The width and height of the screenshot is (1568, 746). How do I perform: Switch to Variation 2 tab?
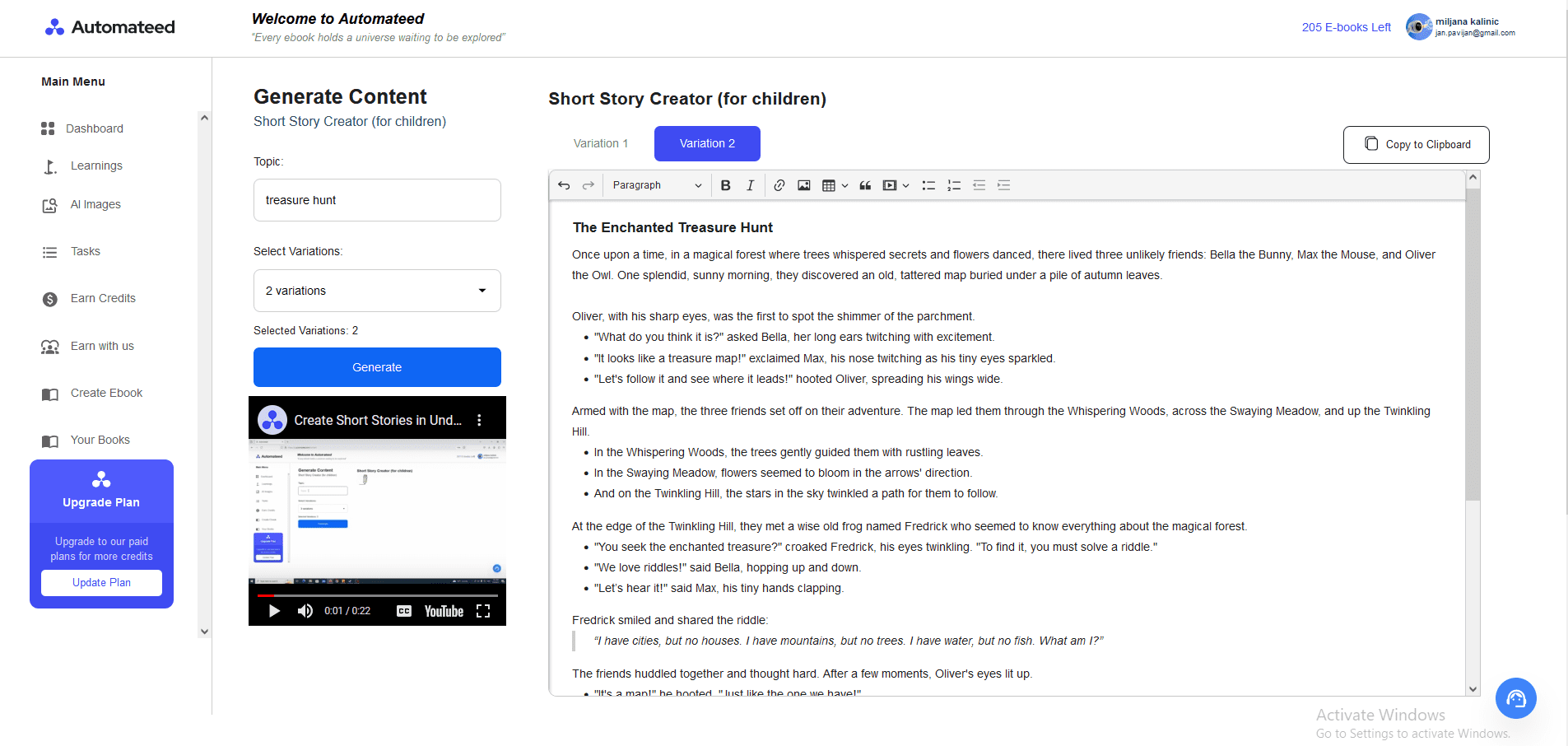(706, 143)
